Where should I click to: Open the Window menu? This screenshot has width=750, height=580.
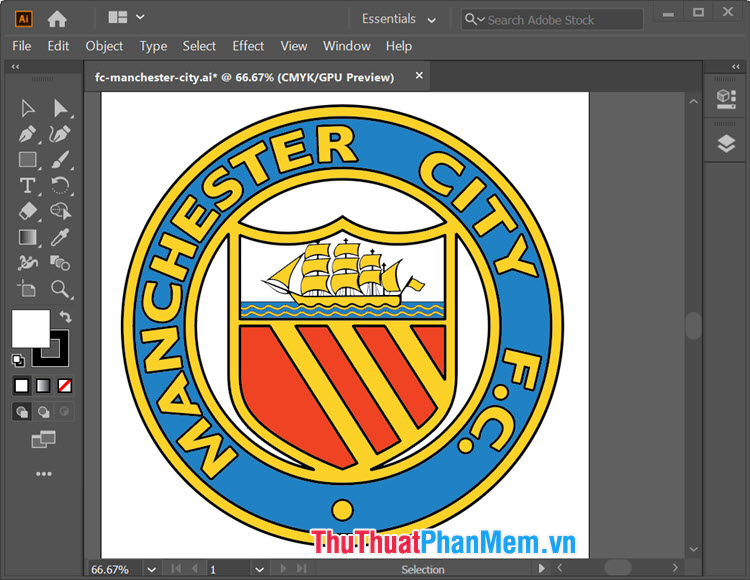point(346,46)
